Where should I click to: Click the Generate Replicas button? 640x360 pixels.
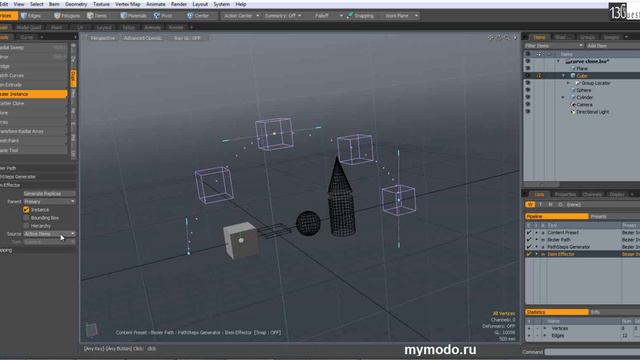pyautogui.click(x=49, y=193)
